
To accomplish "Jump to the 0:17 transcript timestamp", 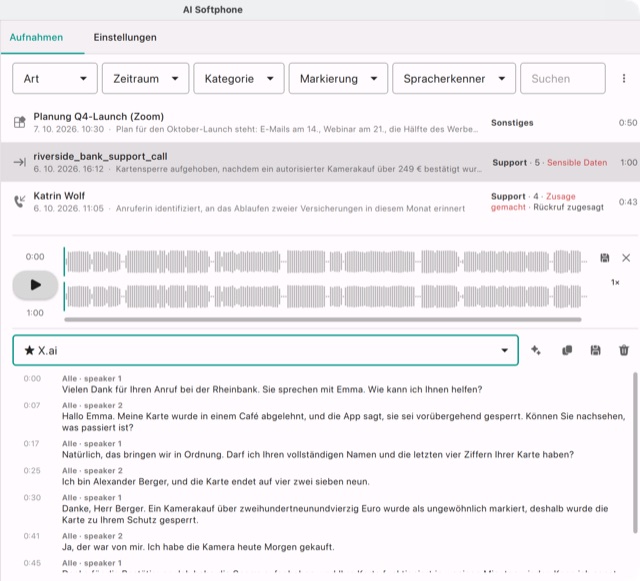I will tap(31, 443).
